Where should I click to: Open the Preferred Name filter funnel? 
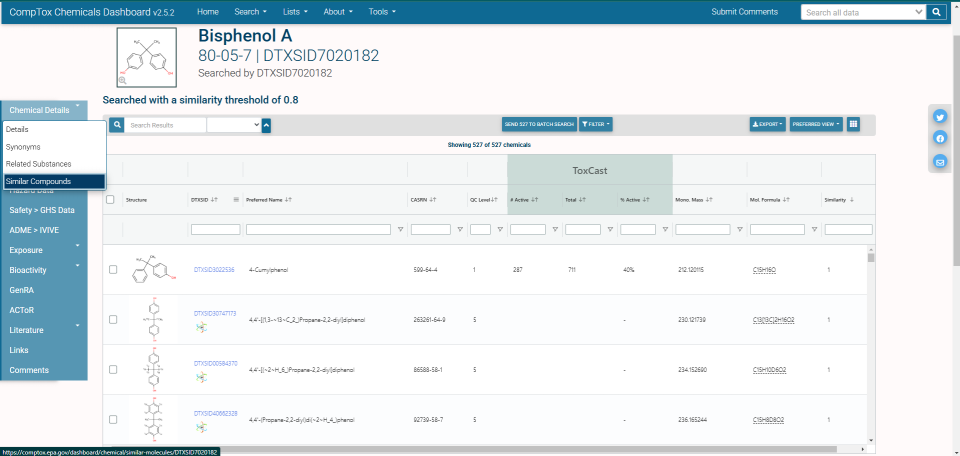click(x=400, y=230)
